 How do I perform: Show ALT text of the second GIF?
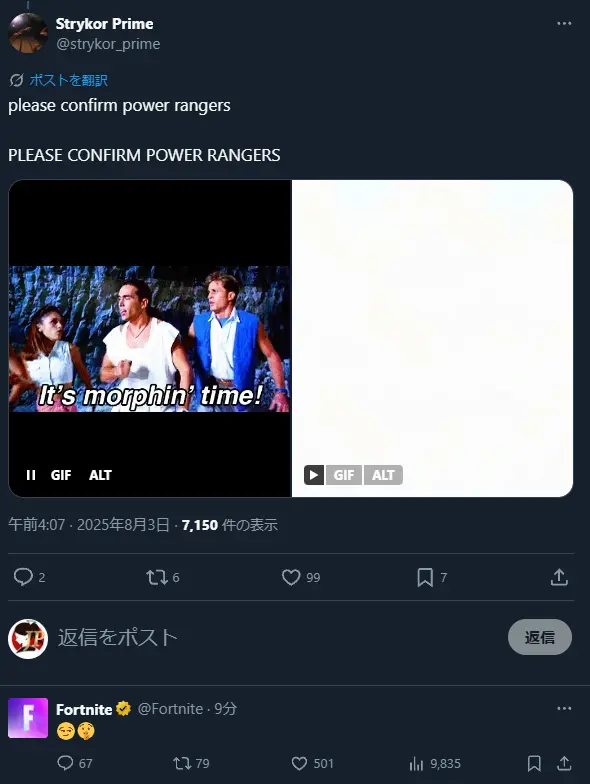click(384, 475)
